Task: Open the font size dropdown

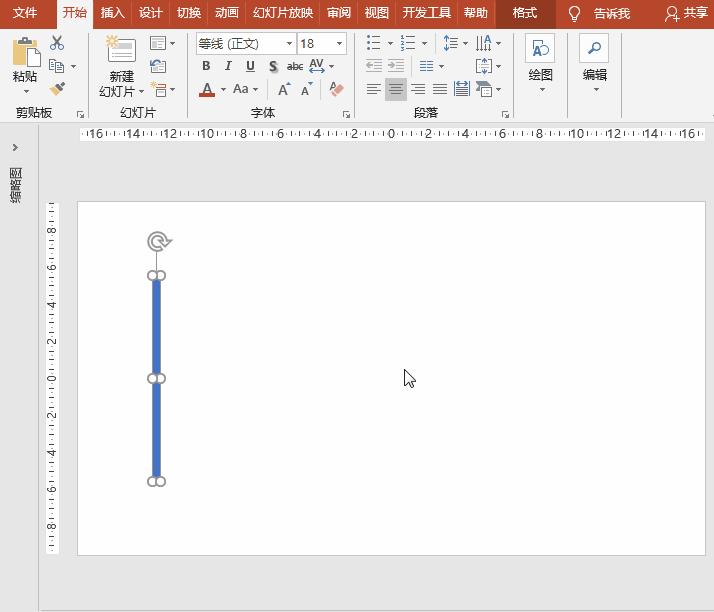Action: (339, 44)
